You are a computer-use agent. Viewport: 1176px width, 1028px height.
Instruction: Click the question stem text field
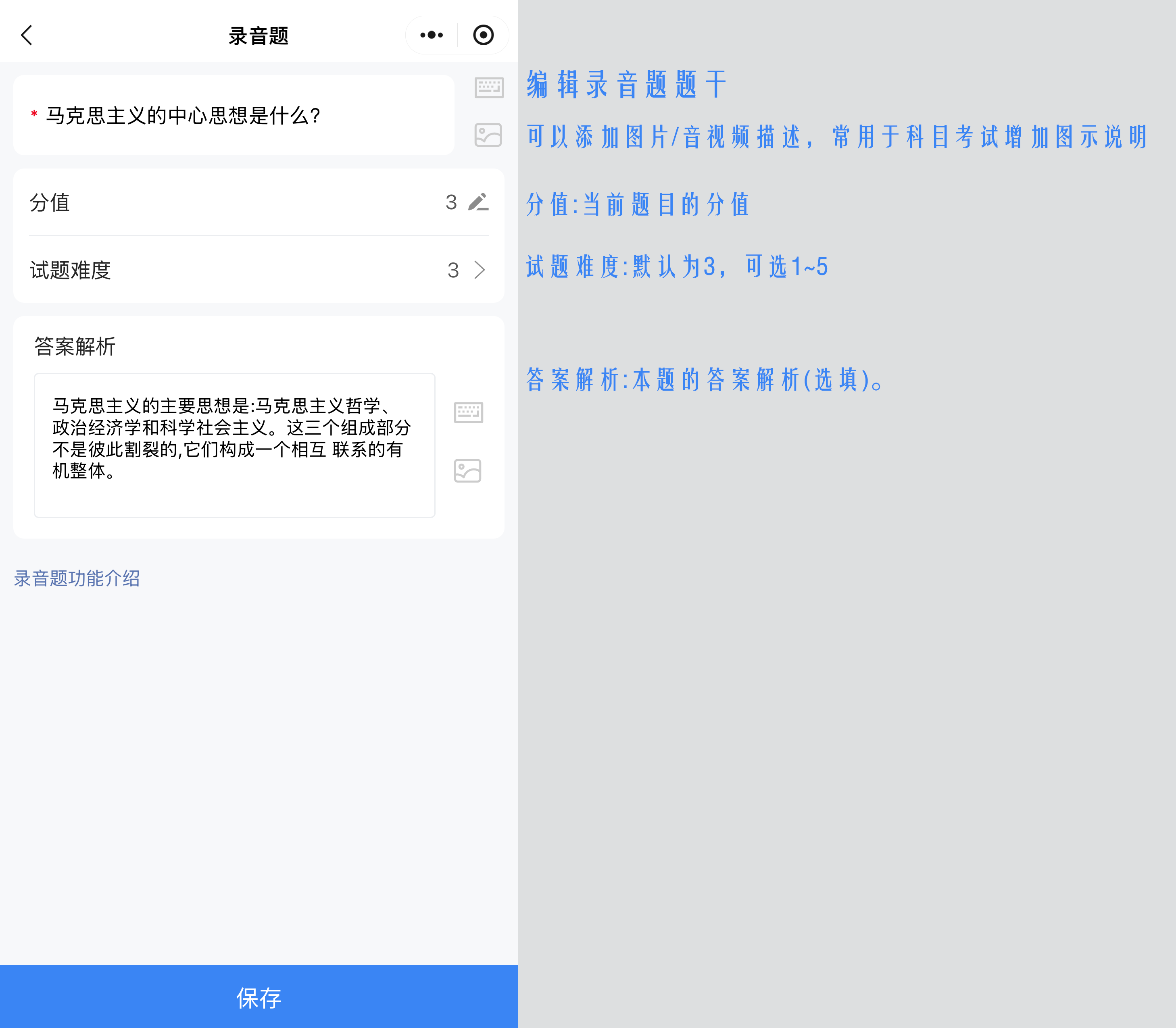click(x=234, y=115)
